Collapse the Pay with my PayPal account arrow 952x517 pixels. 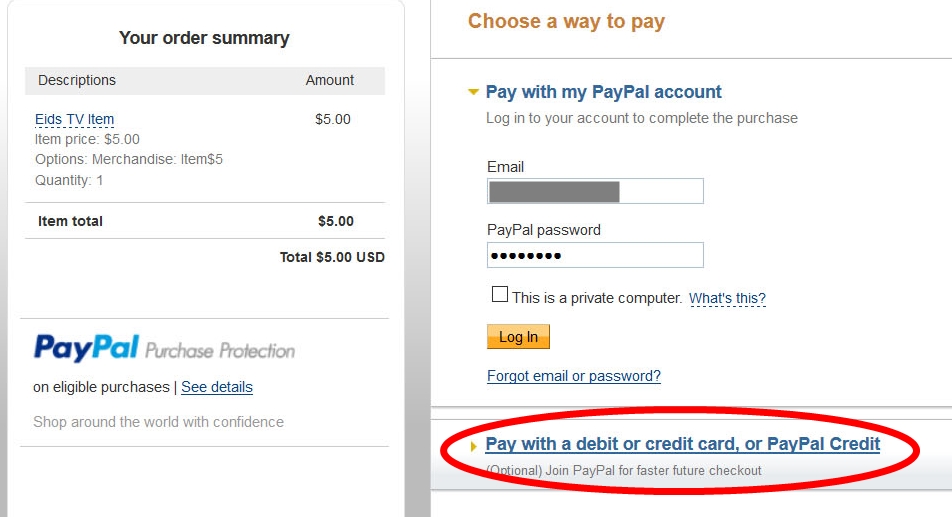(x=474, y=92)
